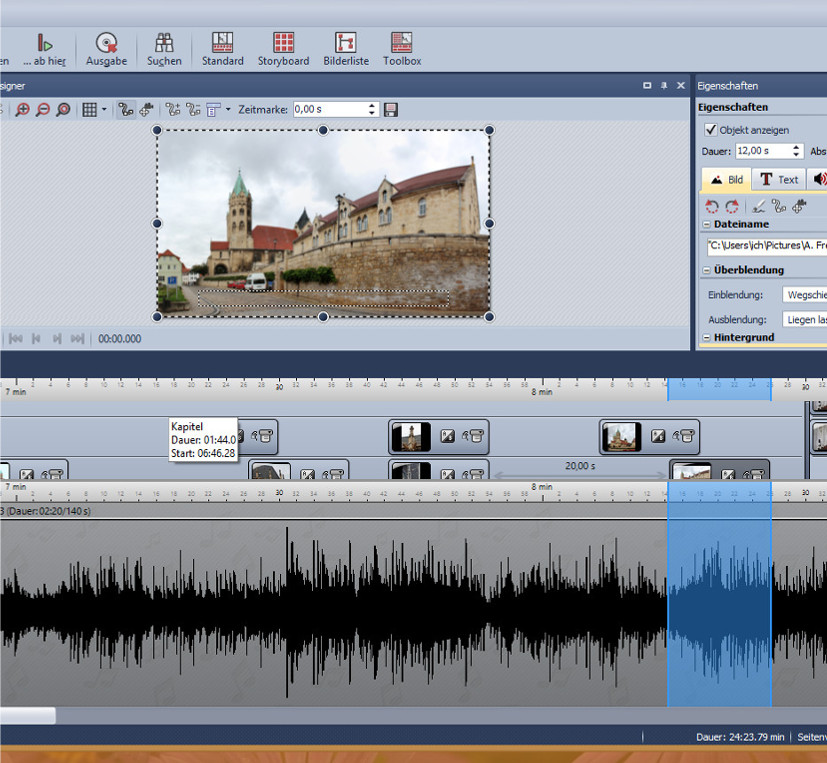Collapse the Dateiname section
The height and width of the screenshot is (763, 827).
pyautogui.click(x=706, y=225)
